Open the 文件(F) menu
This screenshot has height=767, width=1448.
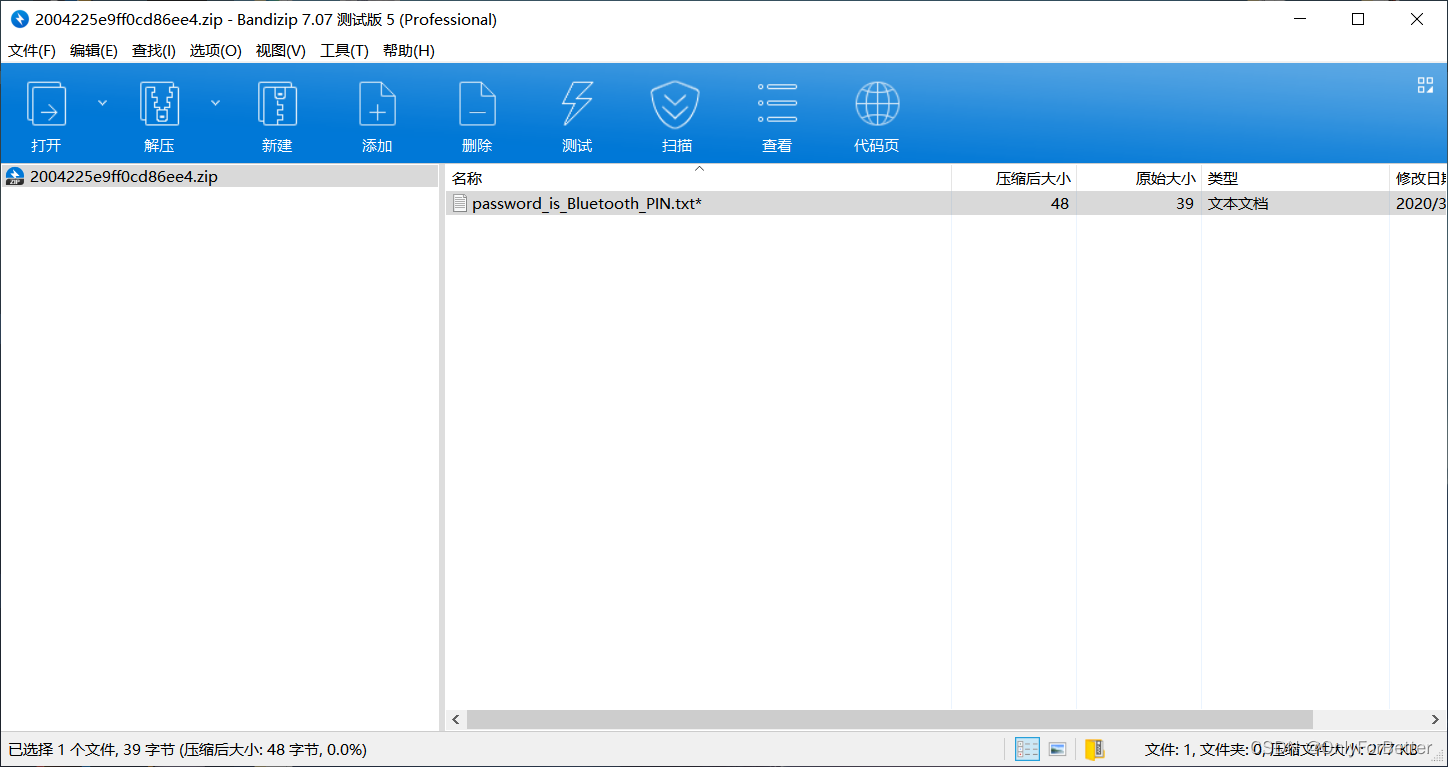coord(32,50)
